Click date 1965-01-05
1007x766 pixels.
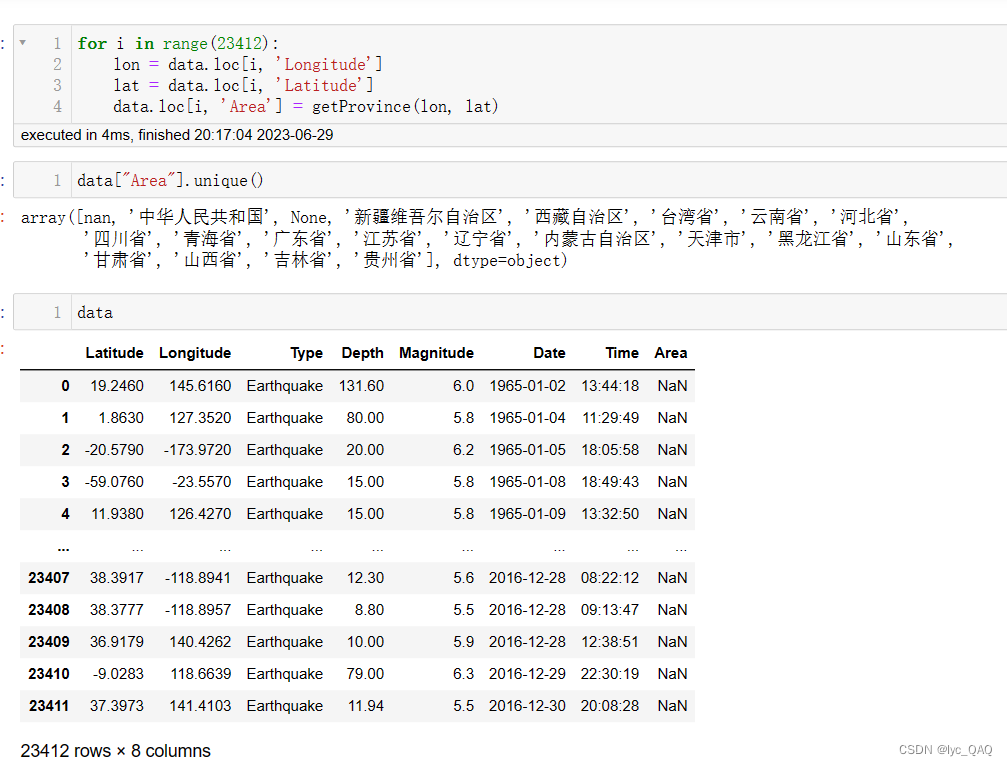coord(527,450)
